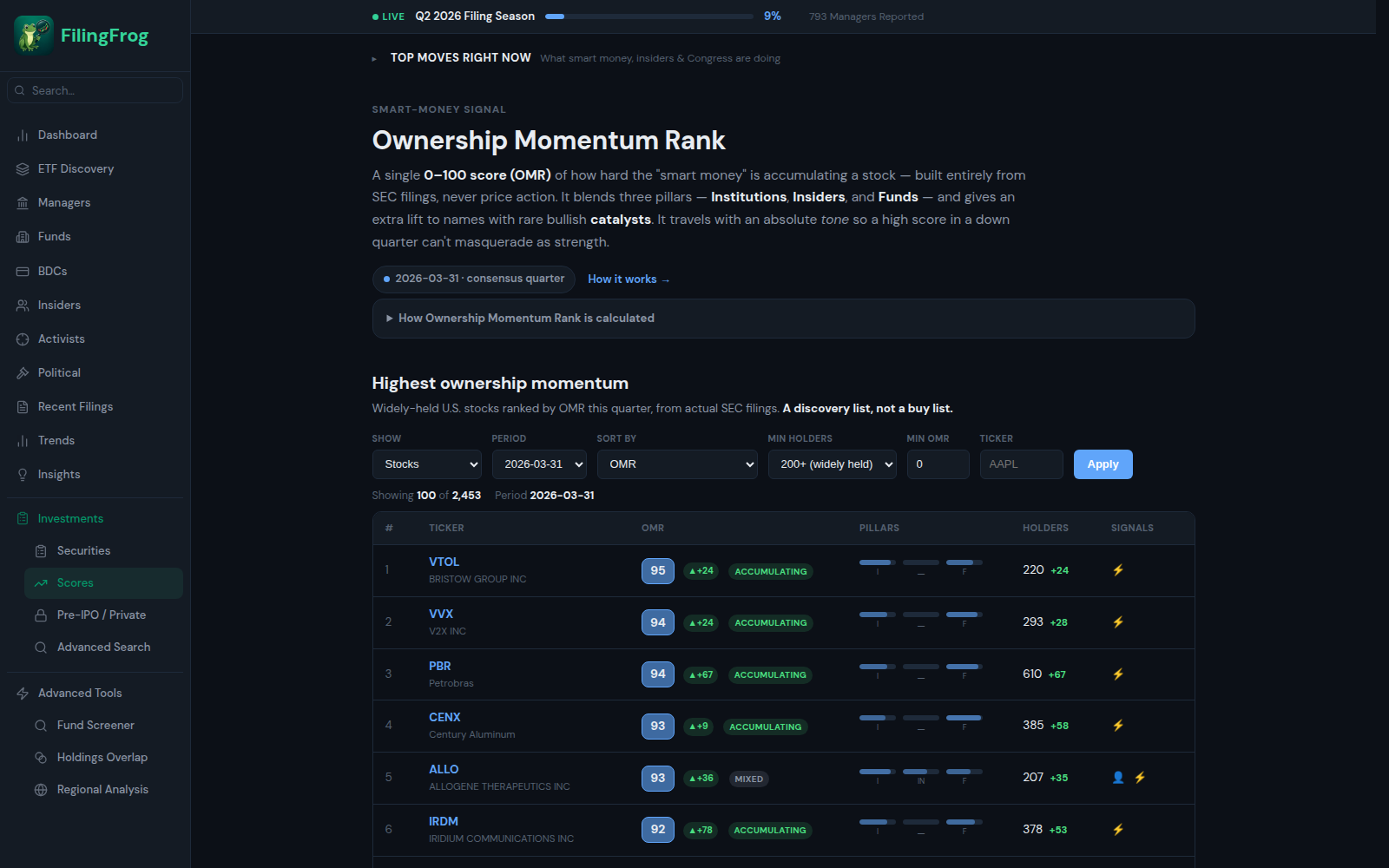This screenshot has height=868, width=1389.
Task: Open the CENX ticker link
Action: pyautogui.click(x=444, y=718)
